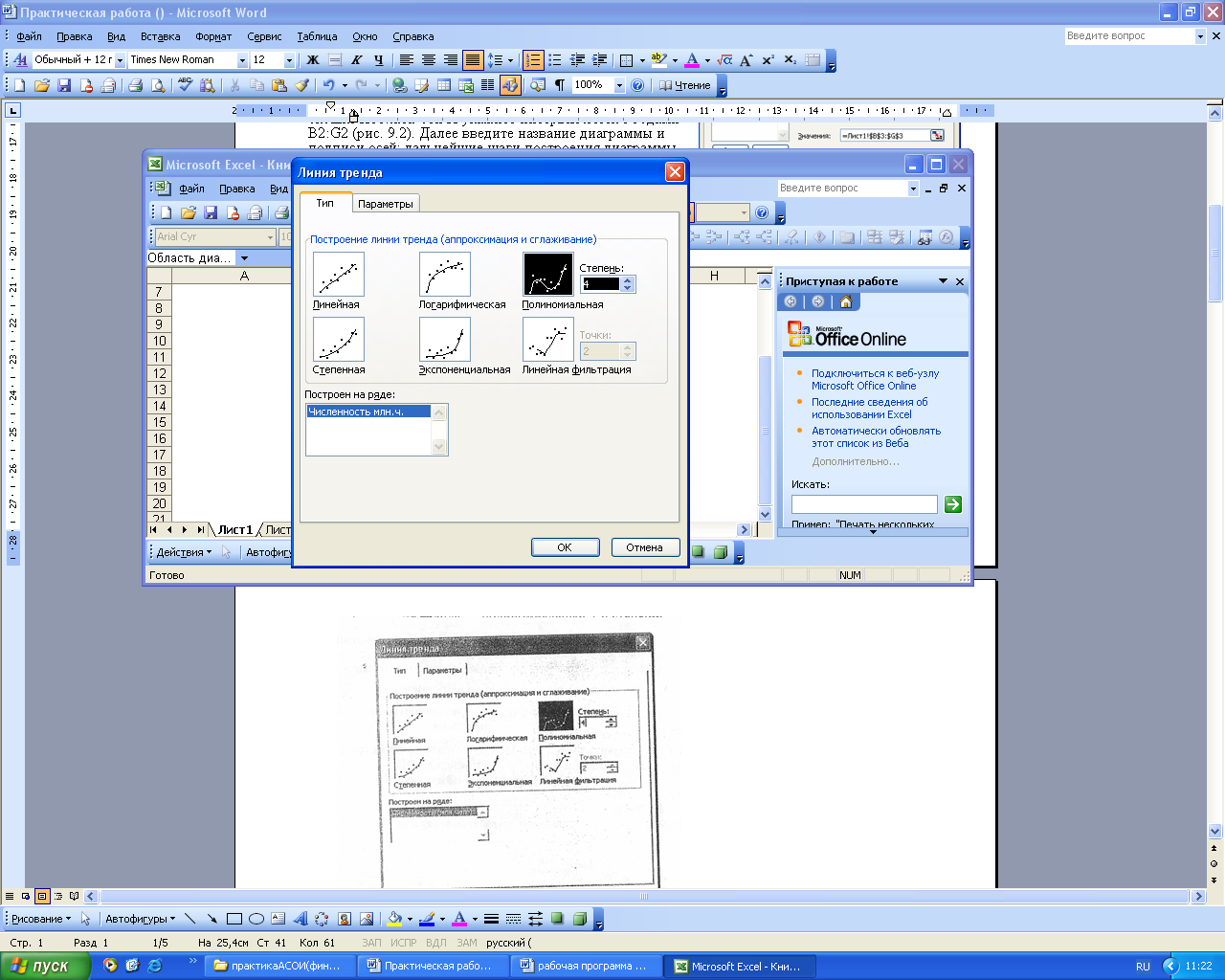Open the Сервис menu in Word
The height and width of the screenshot is (980, 1225).
pyautogui.click(x=264, y=36)
